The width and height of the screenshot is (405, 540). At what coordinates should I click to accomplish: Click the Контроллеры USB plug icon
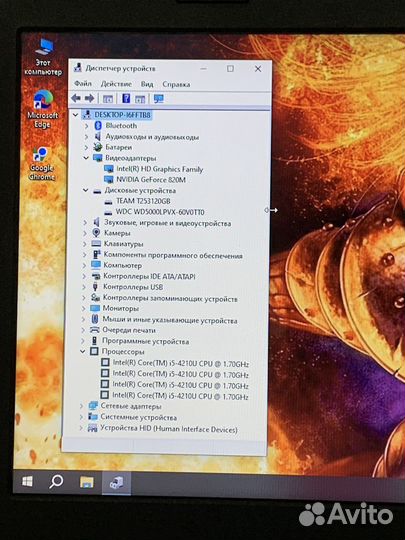pyautogui.click(x=95, y=287)
